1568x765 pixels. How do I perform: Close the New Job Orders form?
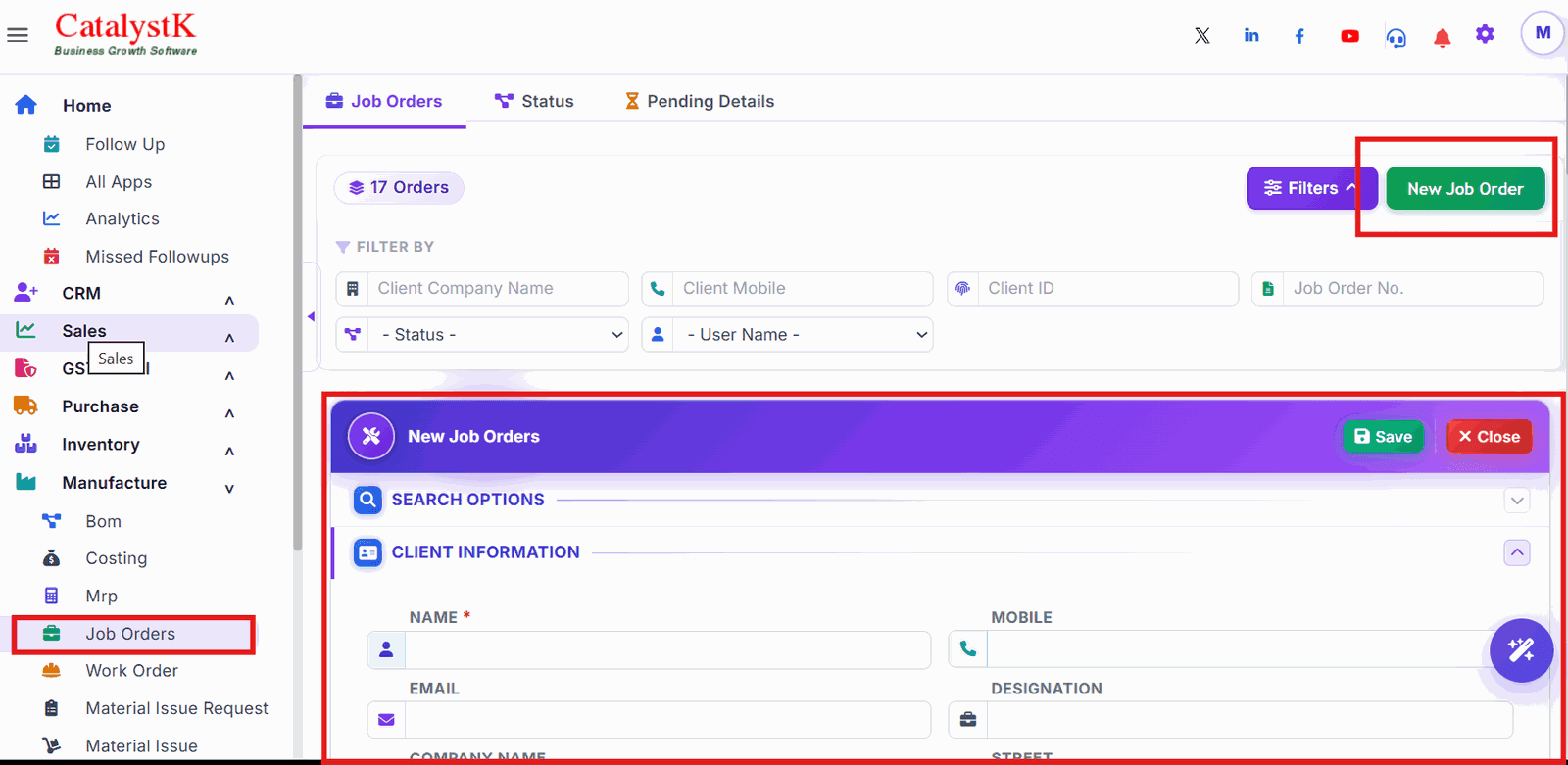tap(1489, 436)
